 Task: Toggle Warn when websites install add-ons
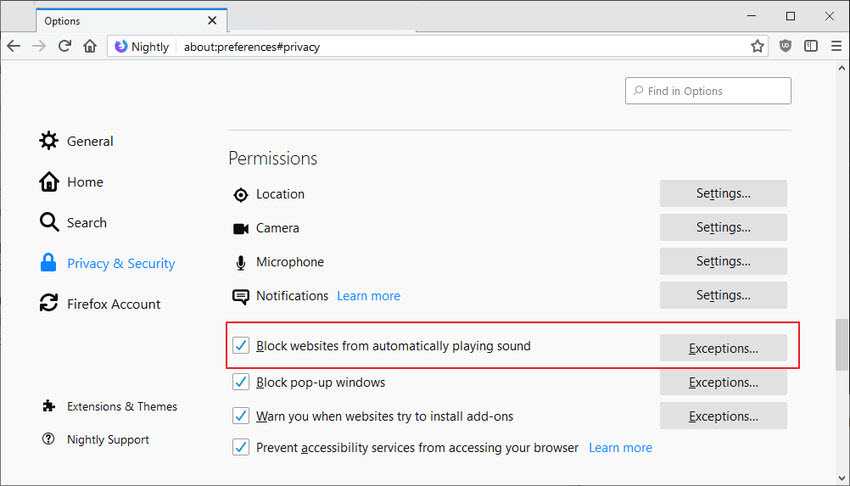coord(241,416)
